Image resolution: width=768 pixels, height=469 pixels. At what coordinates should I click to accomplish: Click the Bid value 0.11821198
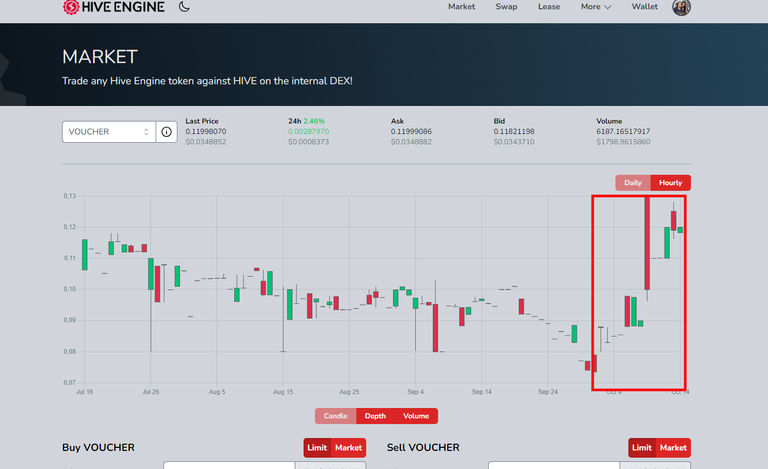click(514, 131)
